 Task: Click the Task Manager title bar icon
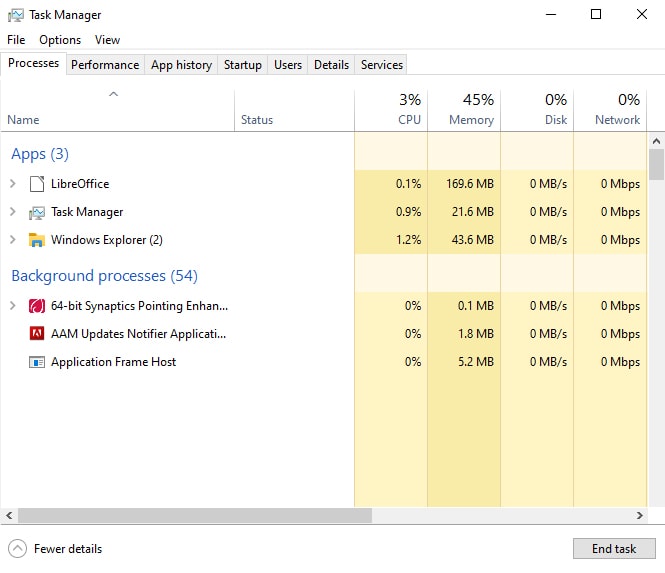tap(16, 15)
